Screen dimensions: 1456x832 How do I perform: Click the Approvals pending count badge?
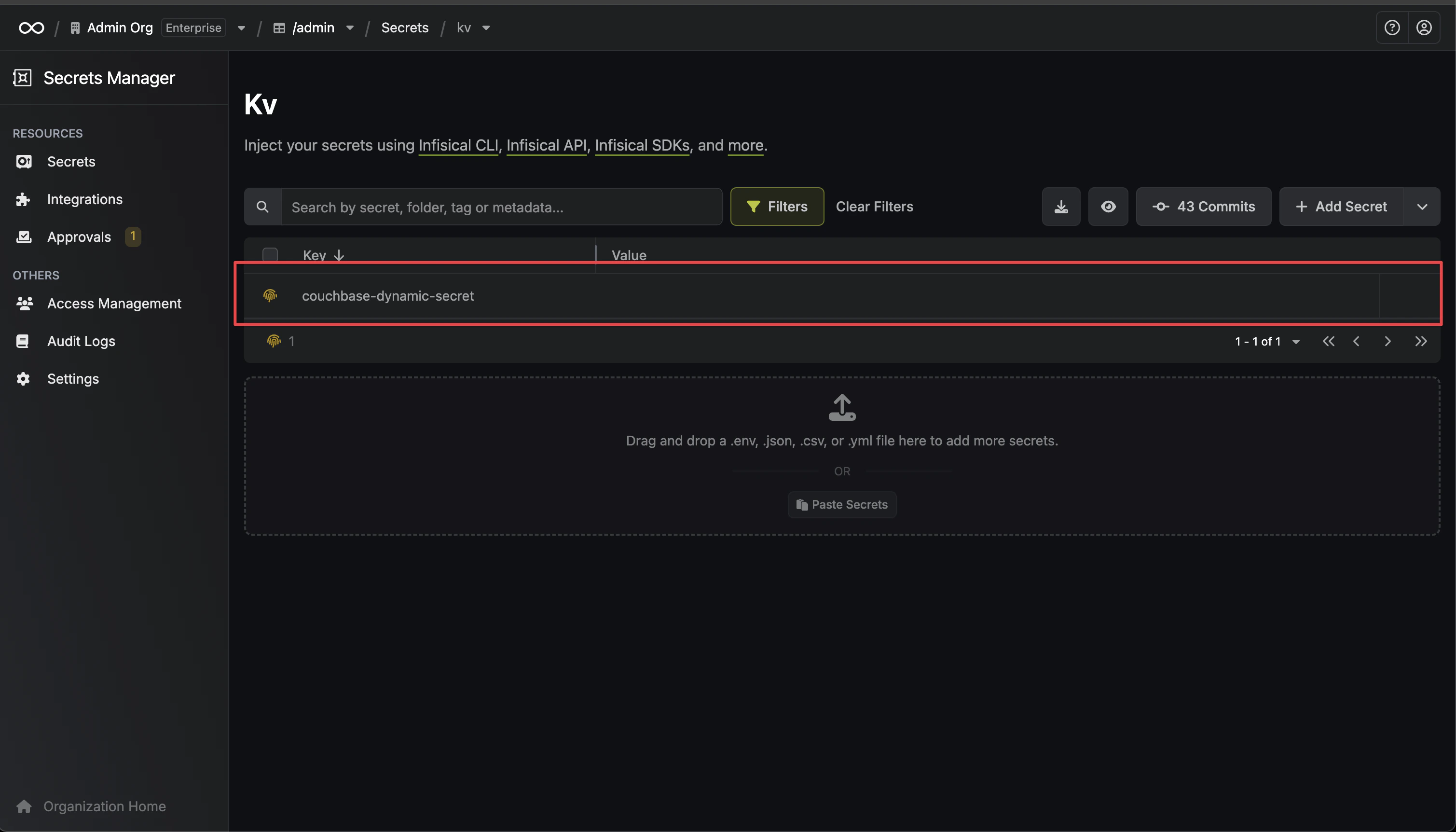point(133,236)
